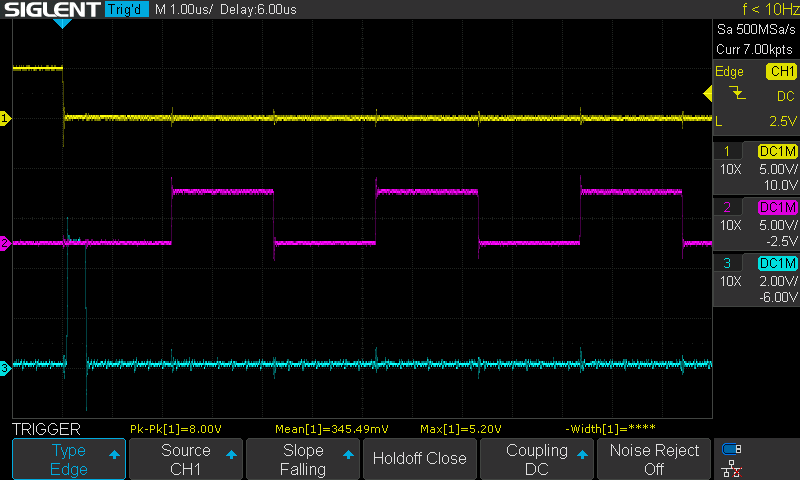Select the channel 2 number box
The width and height of the screenshot is (800, 480).
[x=727, y=207]
